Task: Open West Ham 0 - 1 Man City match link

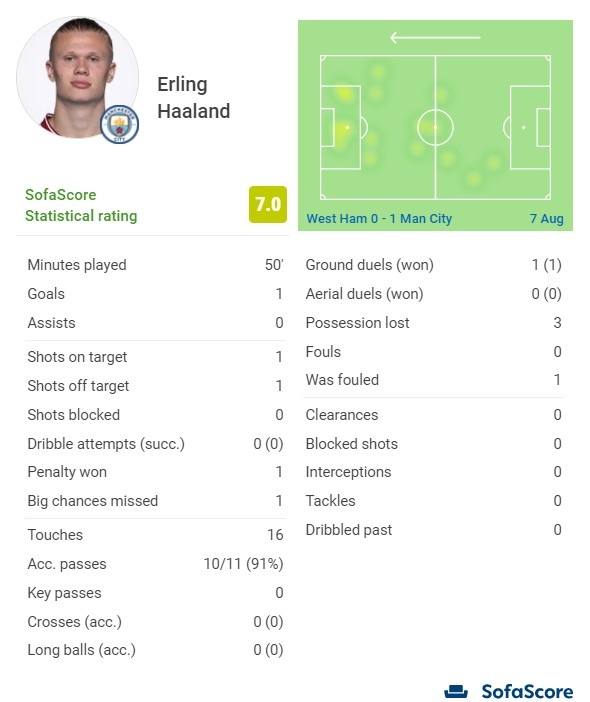Action: (x=379, y=218)
